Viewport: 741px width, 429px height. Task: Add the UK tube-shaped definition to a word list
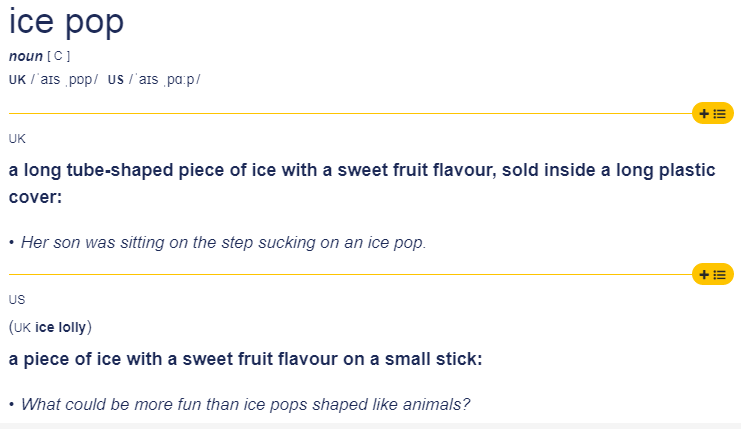(x=713, y=113)
